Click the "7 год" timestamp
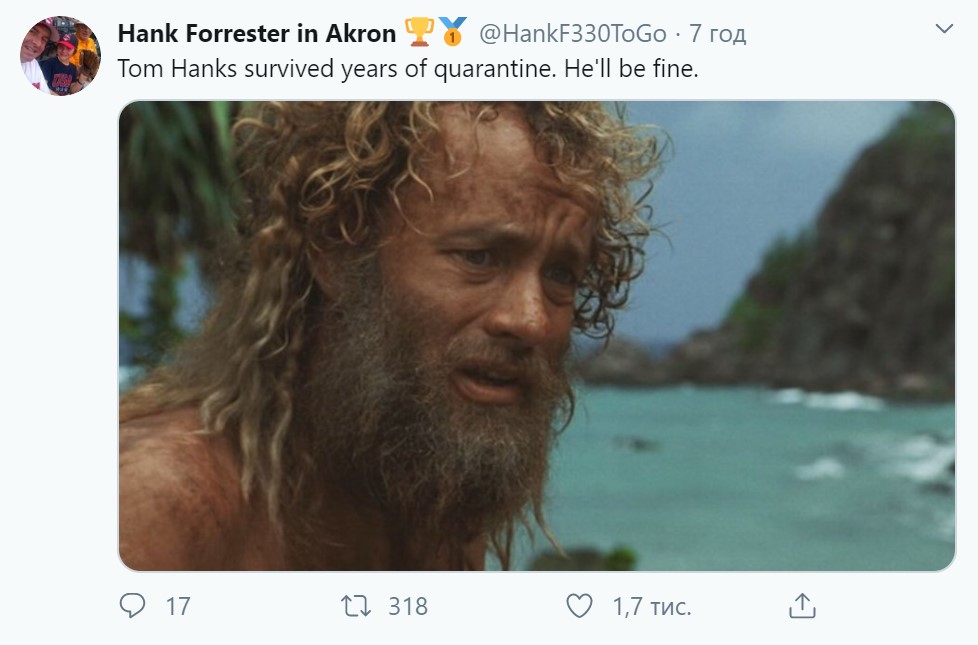Viewport: 978px width, 645px height. click(x=718, y=33)
